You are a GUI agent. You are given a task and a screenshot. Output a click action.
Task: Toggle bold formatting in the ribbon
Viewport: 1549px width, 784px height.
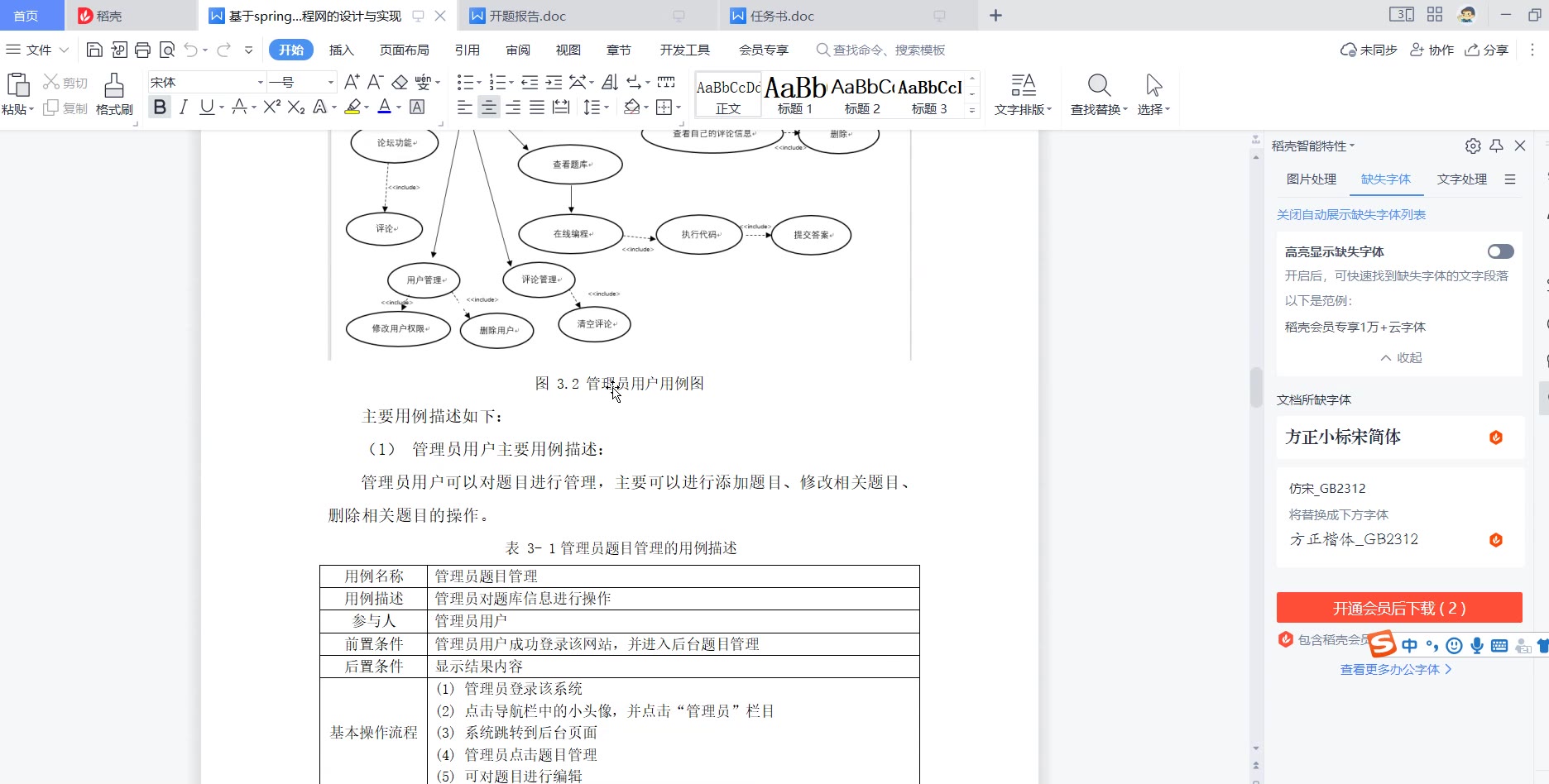tap(160, 108)
